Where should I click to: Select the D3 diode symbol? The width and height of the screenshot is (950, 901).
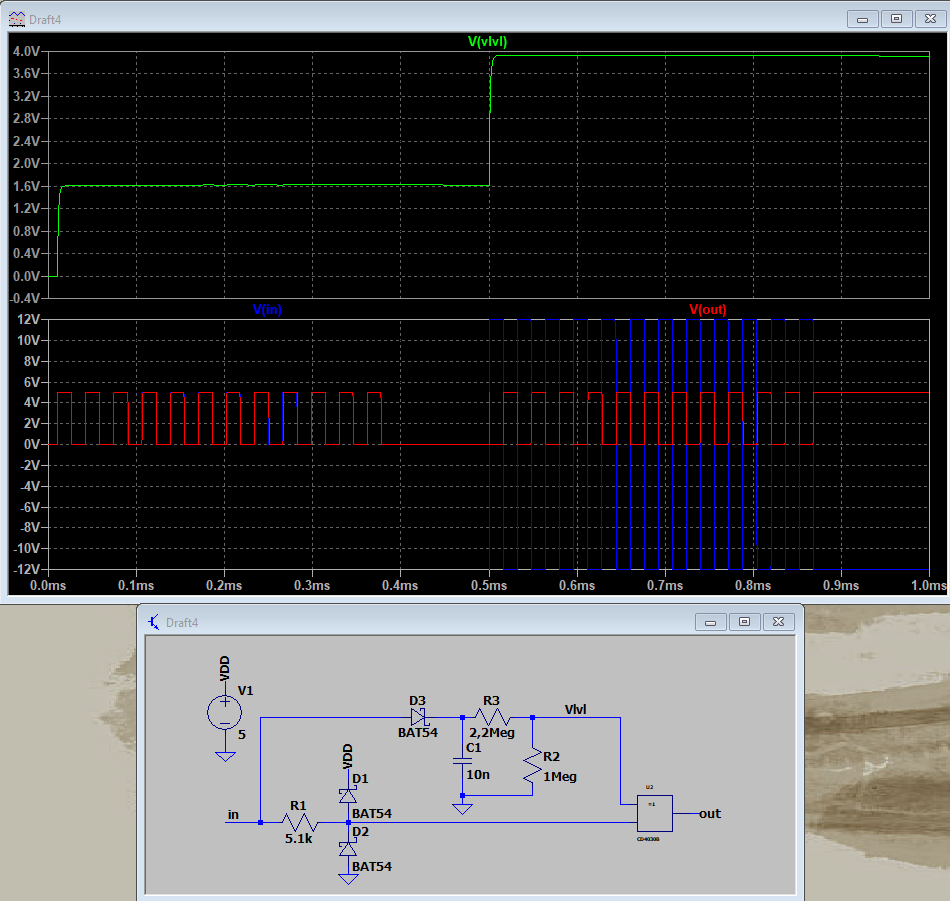click(x=419, y=717)
